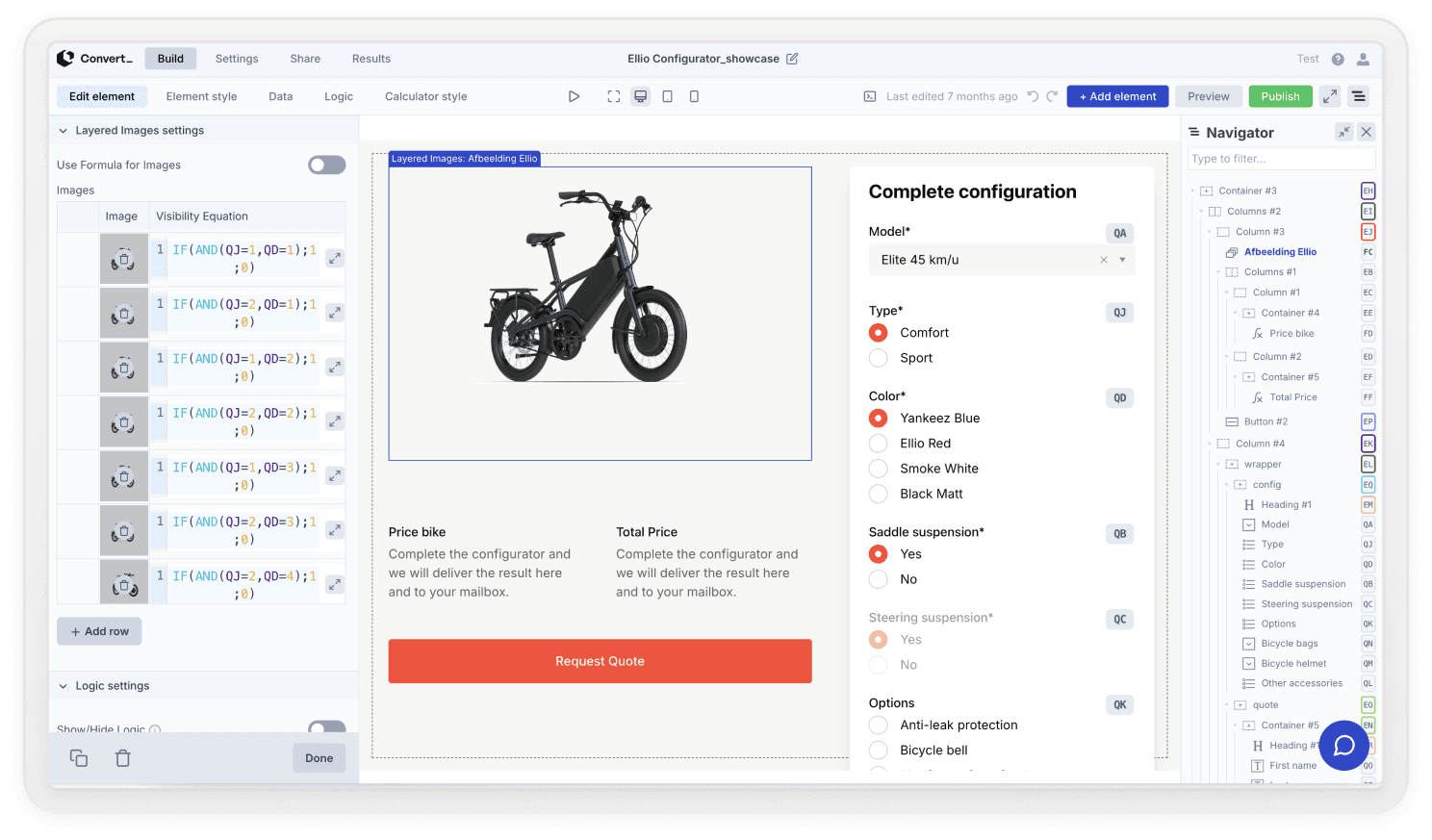Select Black Matt color option
Viewport: 1432px width, 840px height.
pos(879,494)
